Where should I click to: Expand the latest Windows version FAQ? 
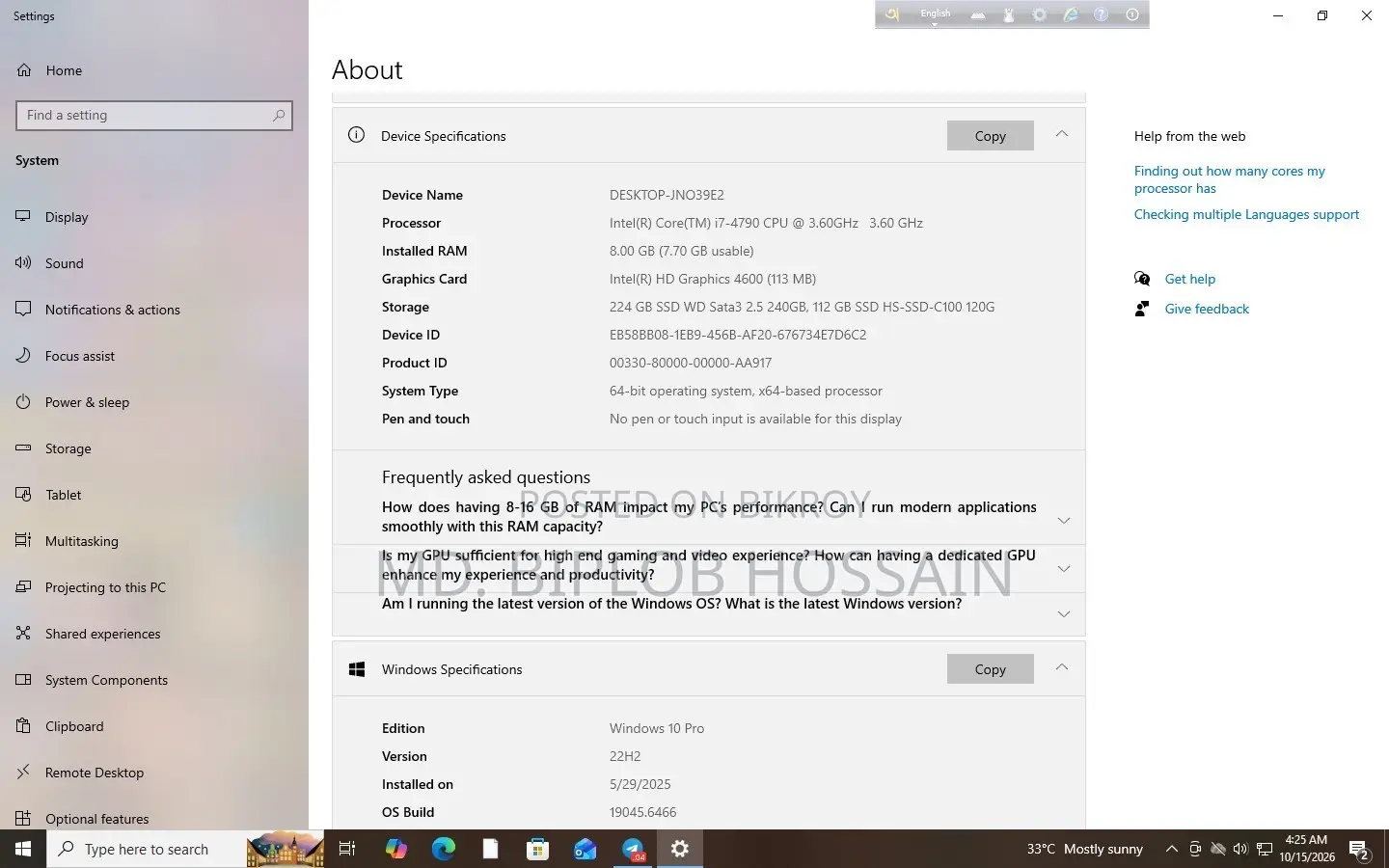1064,614
